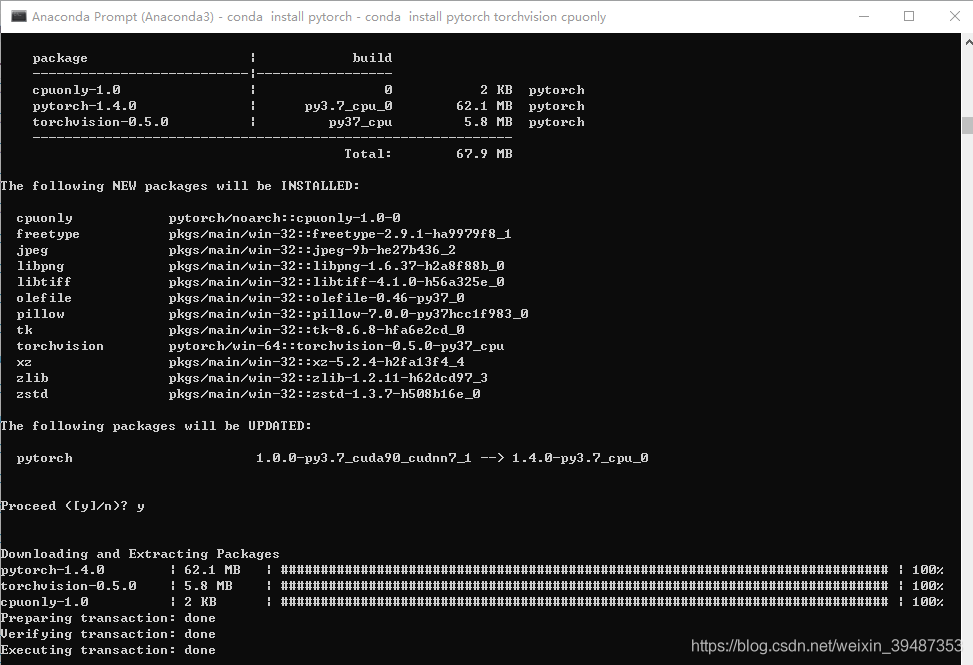Click the 'pytorch' name under UPDATED

(x=44, y=458)
